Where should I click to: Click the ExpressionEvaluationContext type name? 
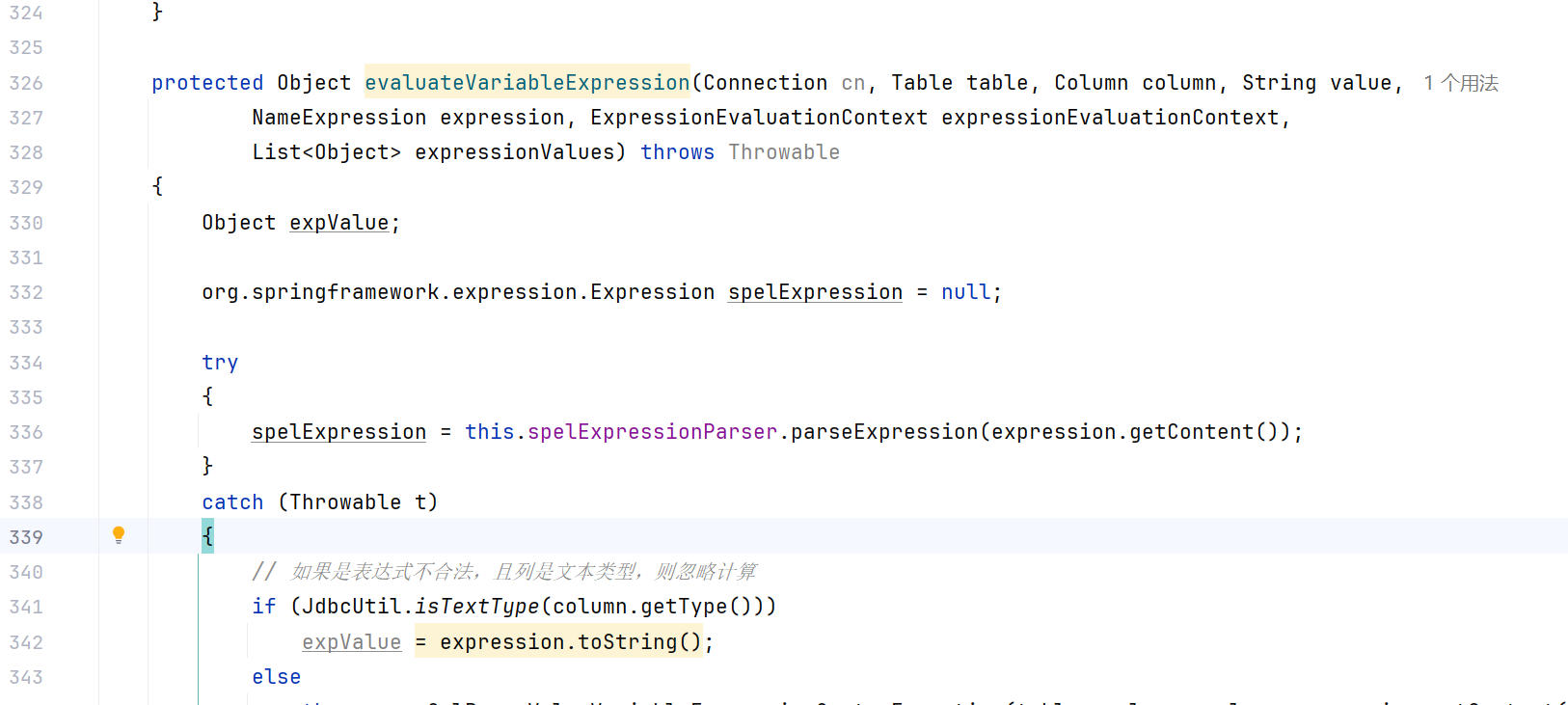[x=759, y=118]
